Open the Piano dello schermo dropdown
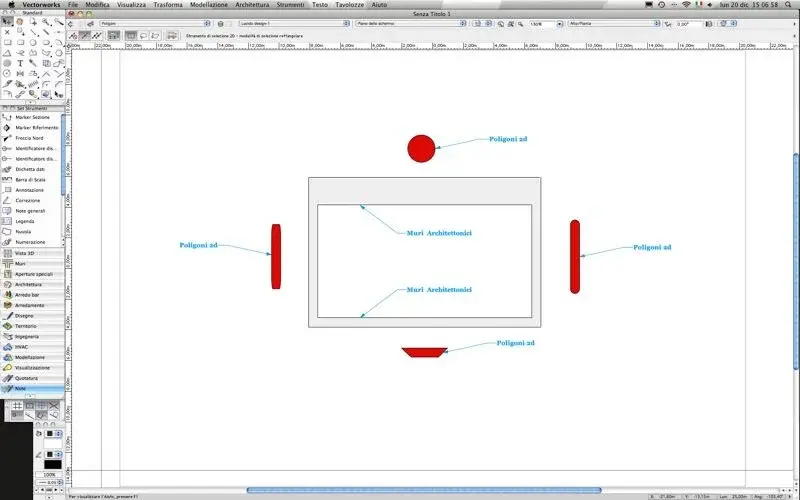 point(411,23)
